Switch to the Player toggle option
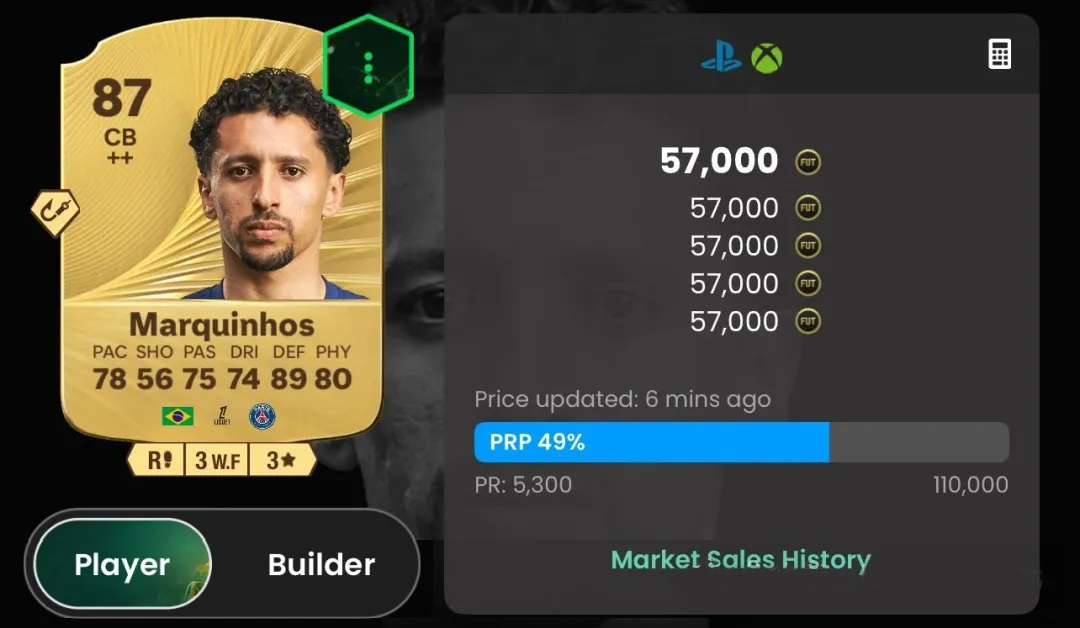Image resolution: width=1080 pixels, height=628 pixels. point(122,564)
